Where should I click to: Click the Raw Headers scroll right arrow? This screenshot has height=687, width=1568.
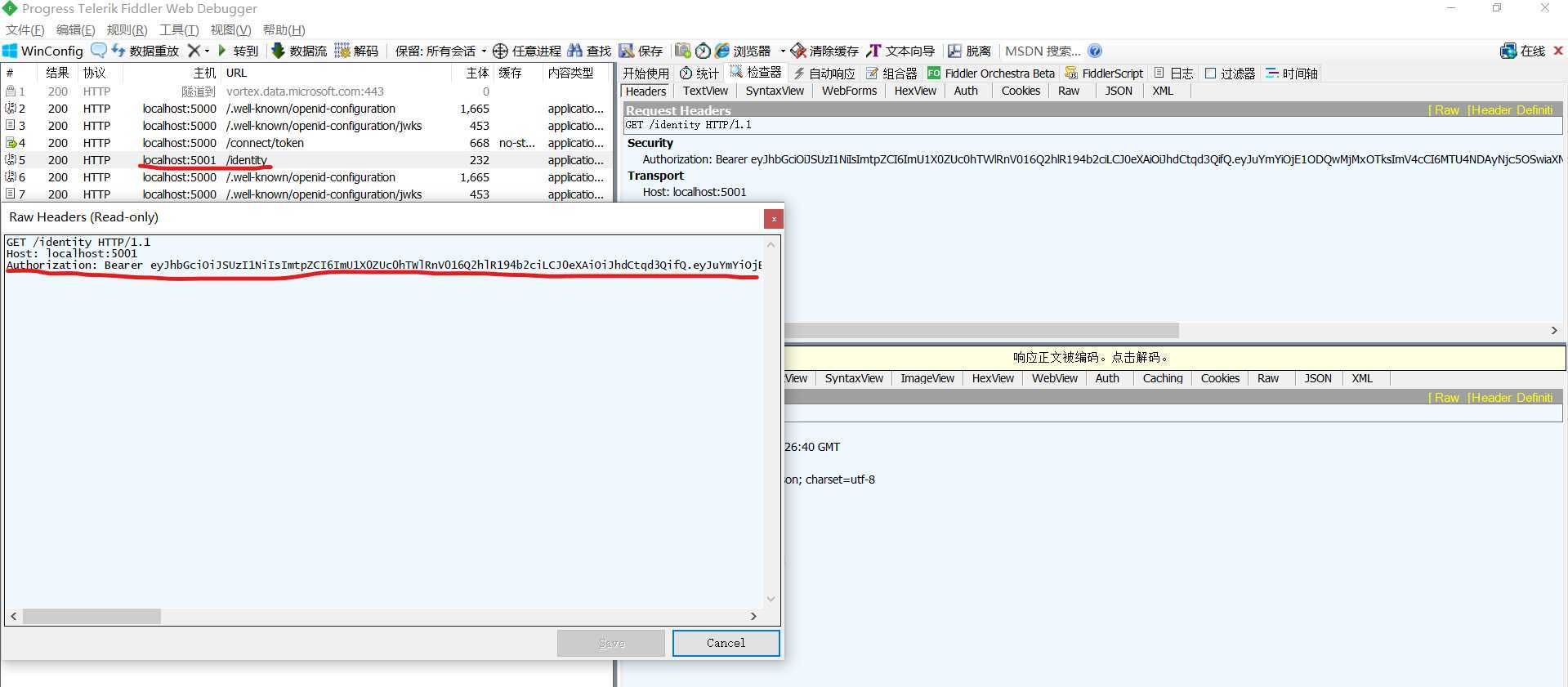(x=753, y=616)
